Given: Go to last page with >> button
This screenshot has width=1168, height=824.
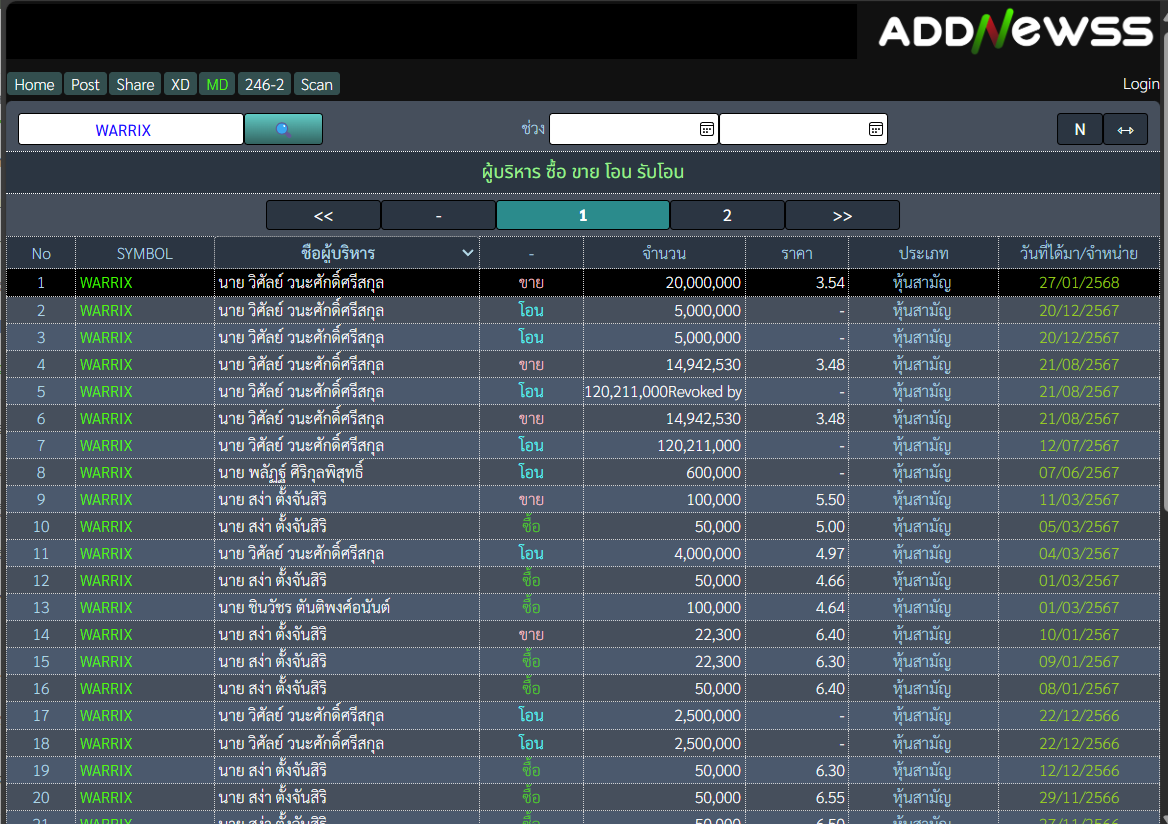Looking at the screenshot, I should 842,215.
